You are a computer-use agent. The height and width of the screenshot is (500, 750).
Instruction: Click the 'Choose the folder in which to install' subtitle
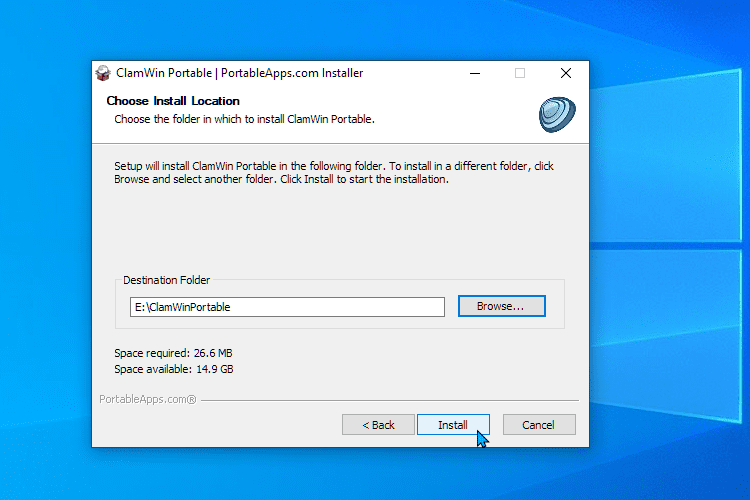coord(244,119)
